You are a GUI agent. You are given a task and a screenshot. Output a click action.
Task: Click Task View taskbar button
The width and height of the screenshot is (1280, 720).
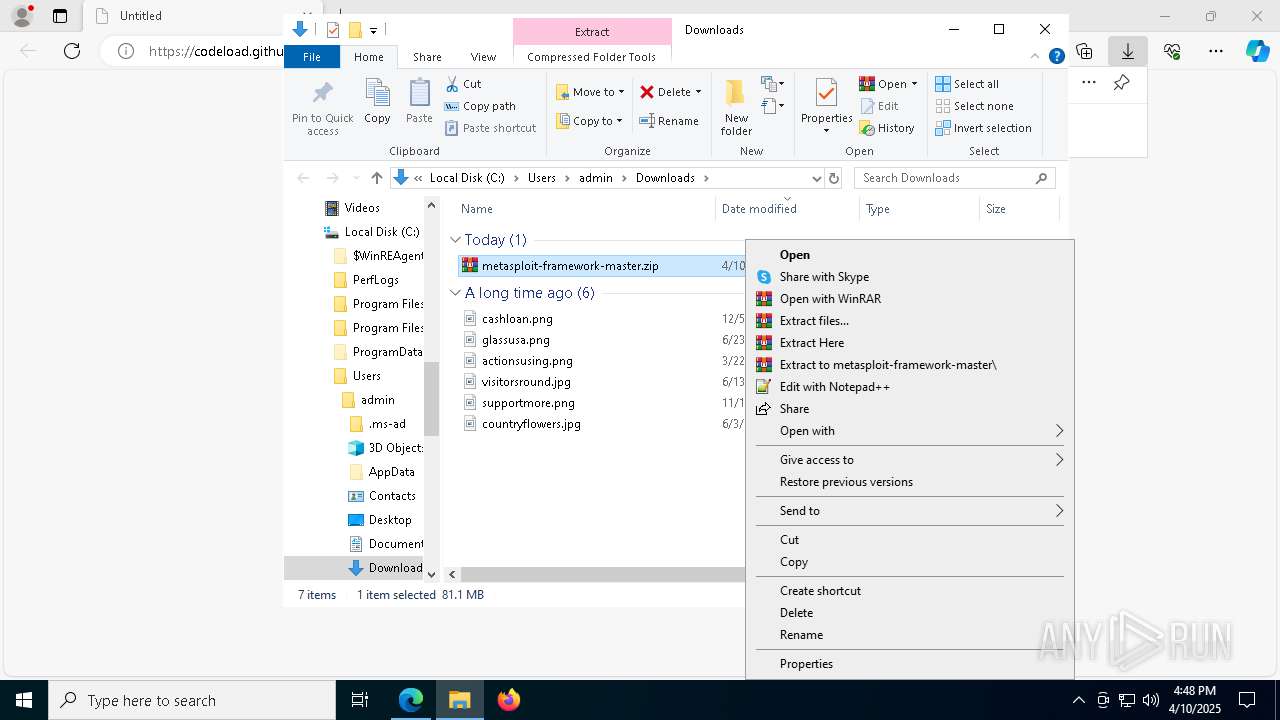(x=360, y=700)
